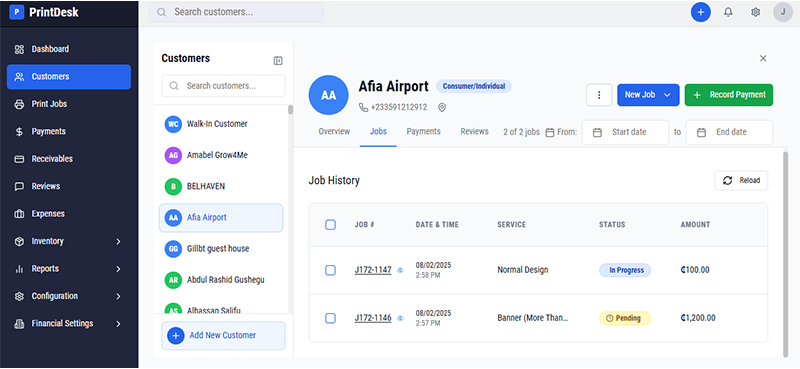This screenshot has width=800, height=369.
Task: Click the notifications bell icon
Action: (728, 12)
